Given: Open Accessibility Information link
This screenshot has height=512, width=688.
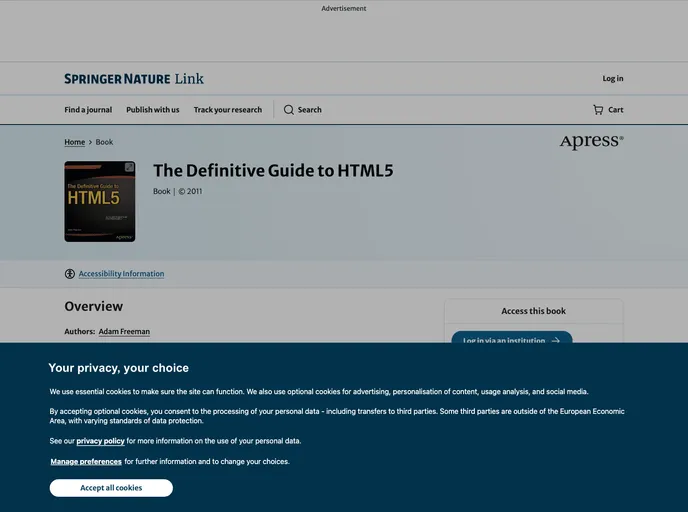Looking at the screenshot, I should pyautogui.click(x=122, y=274).
